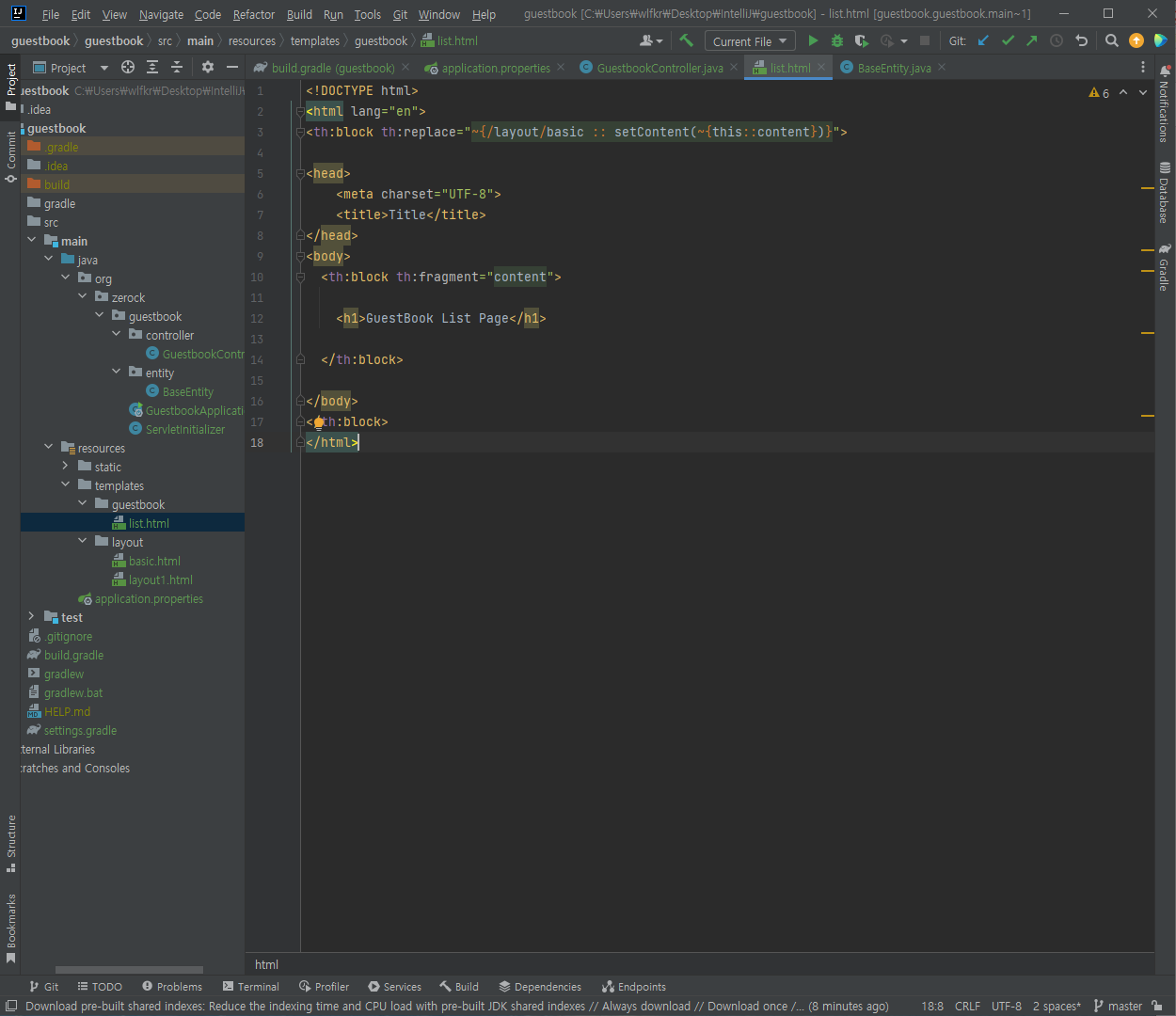Go to previous highlighted error arrow

coord(1123,92)
